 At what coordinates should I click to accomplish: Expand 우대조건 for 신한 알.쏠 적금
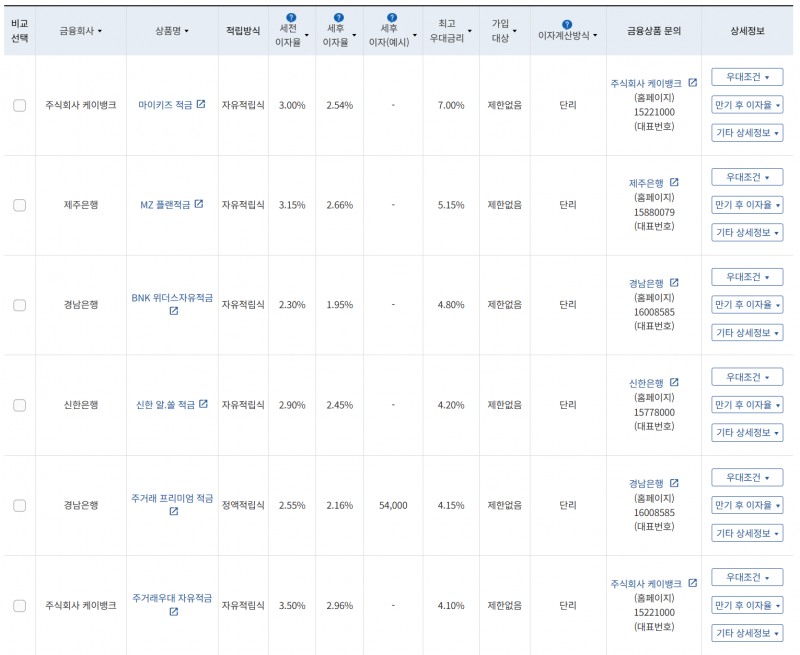[747, 377]
